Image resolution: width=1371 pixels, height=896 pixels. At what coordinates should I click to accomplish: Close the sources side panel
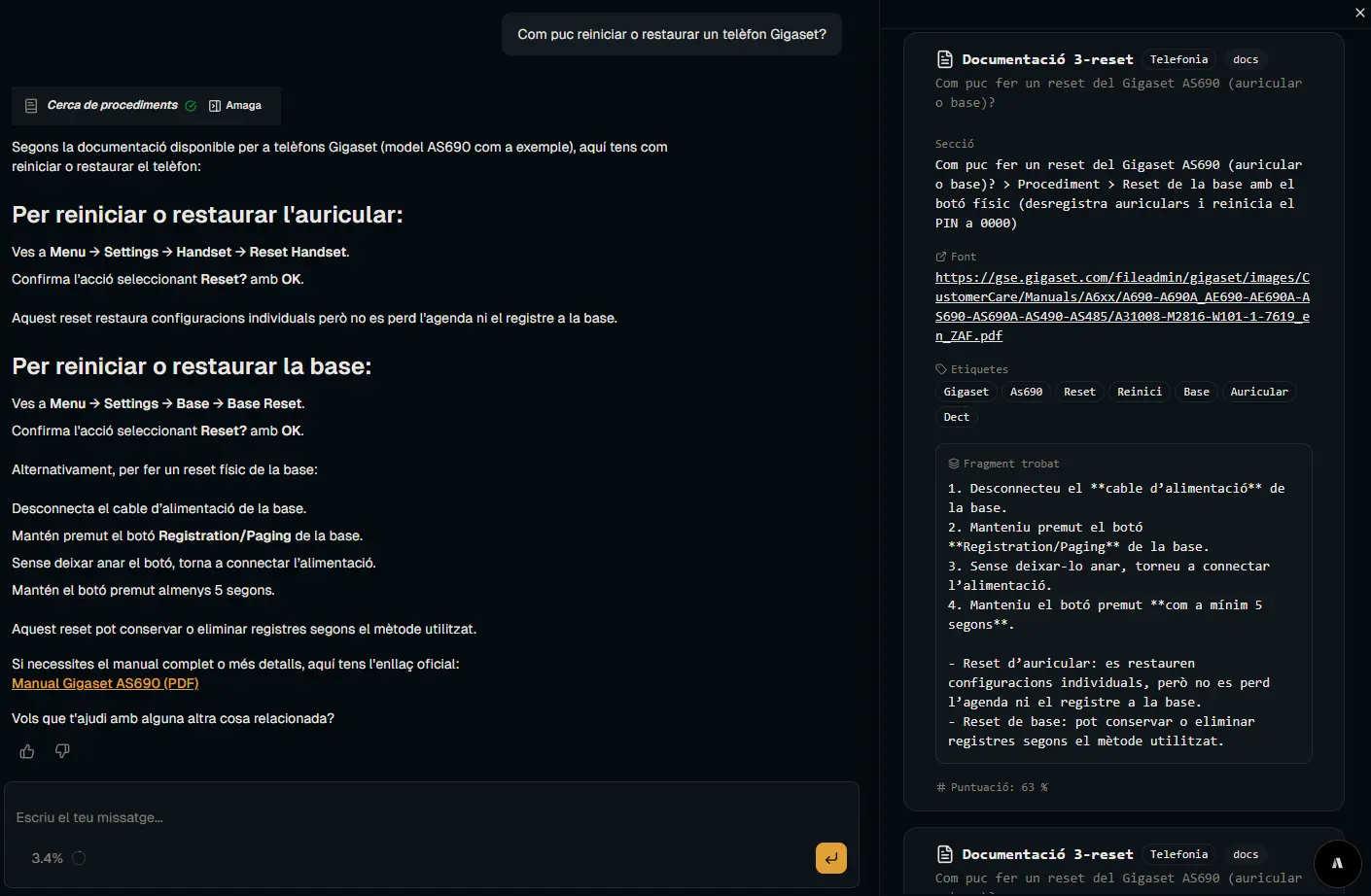click(x=1359, y=13)
